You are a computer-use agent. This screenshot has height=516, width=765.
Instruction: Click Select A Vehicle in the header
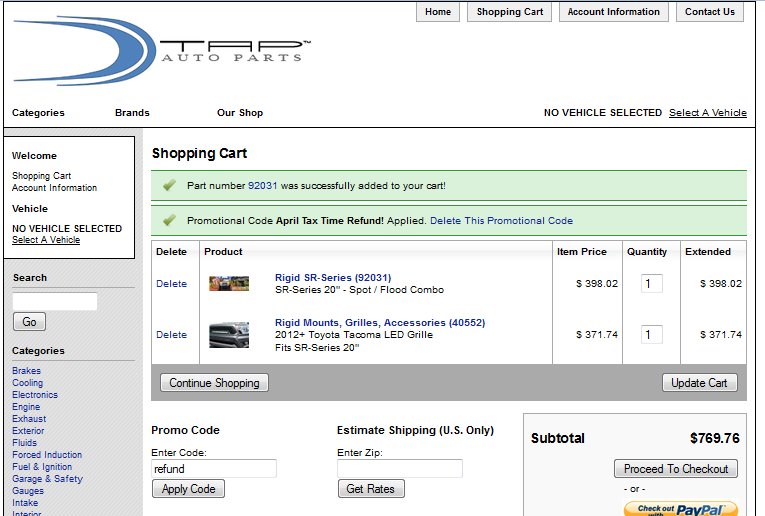click(707, 113)
